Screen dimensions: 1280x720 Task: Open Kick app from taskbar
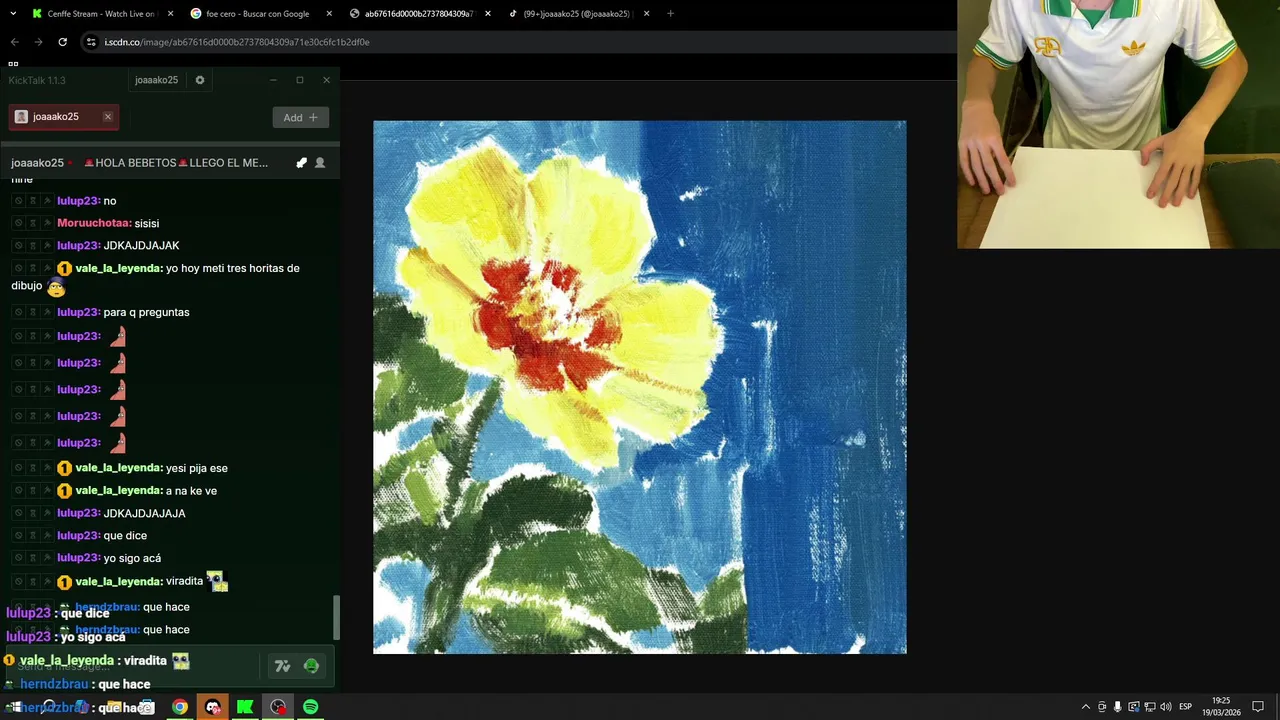tap(245, 707)
